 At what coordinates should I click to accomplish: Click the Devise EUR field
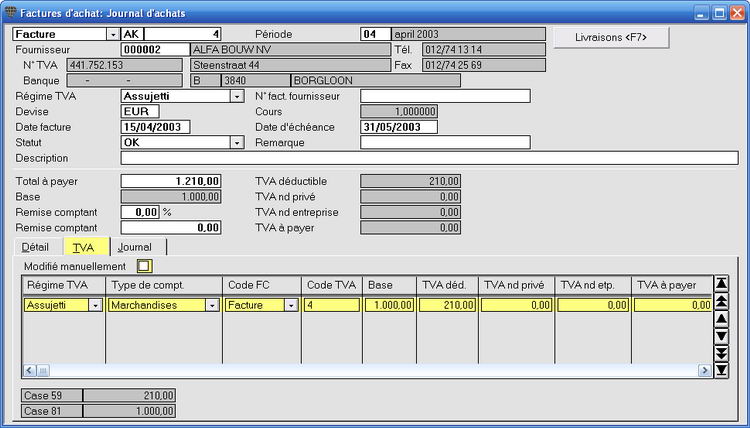[140, 112]
